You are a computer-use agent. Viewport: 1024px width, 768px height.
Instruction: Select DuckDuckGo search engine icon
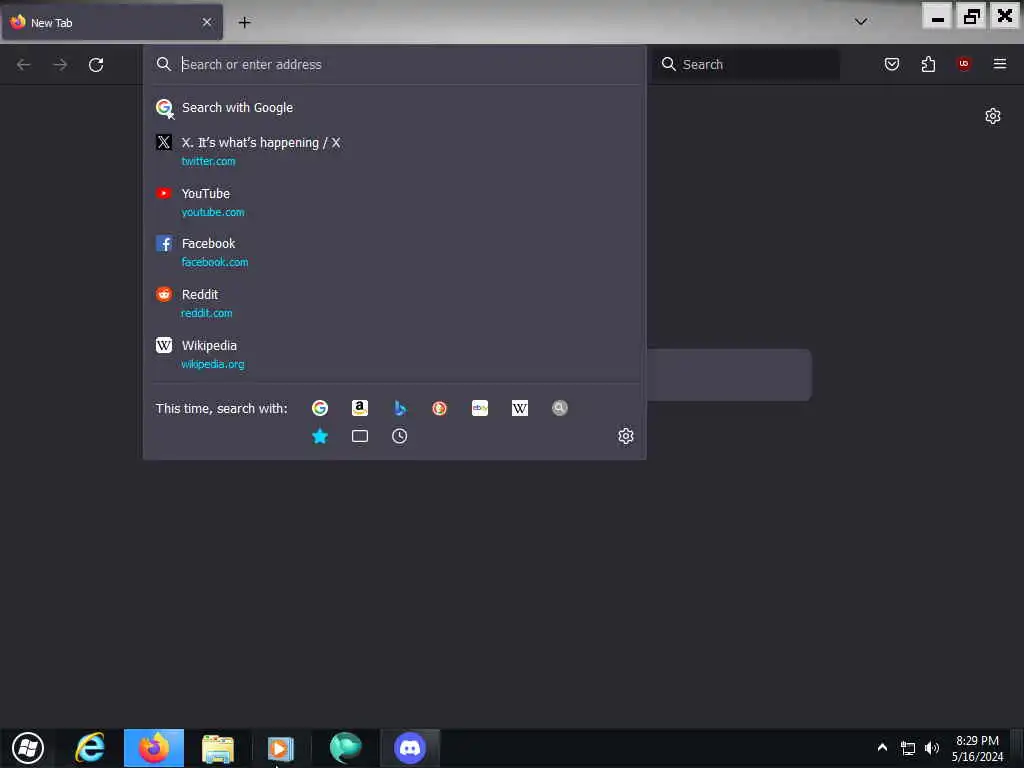click(440, 408)
